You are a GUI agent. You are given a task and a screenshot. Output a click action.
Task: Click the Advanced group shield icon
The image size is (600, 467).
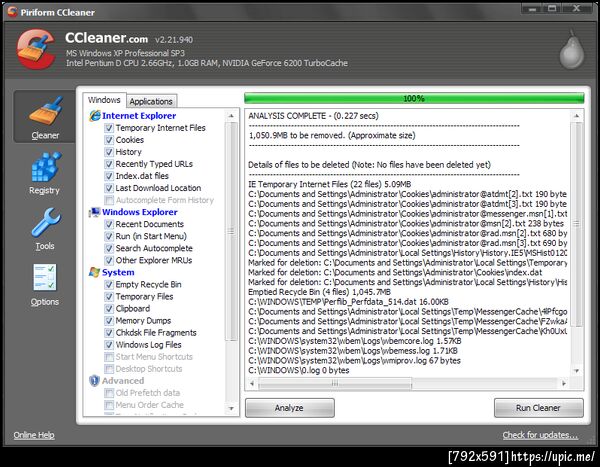pyautogui.click(x=94, y=381)
